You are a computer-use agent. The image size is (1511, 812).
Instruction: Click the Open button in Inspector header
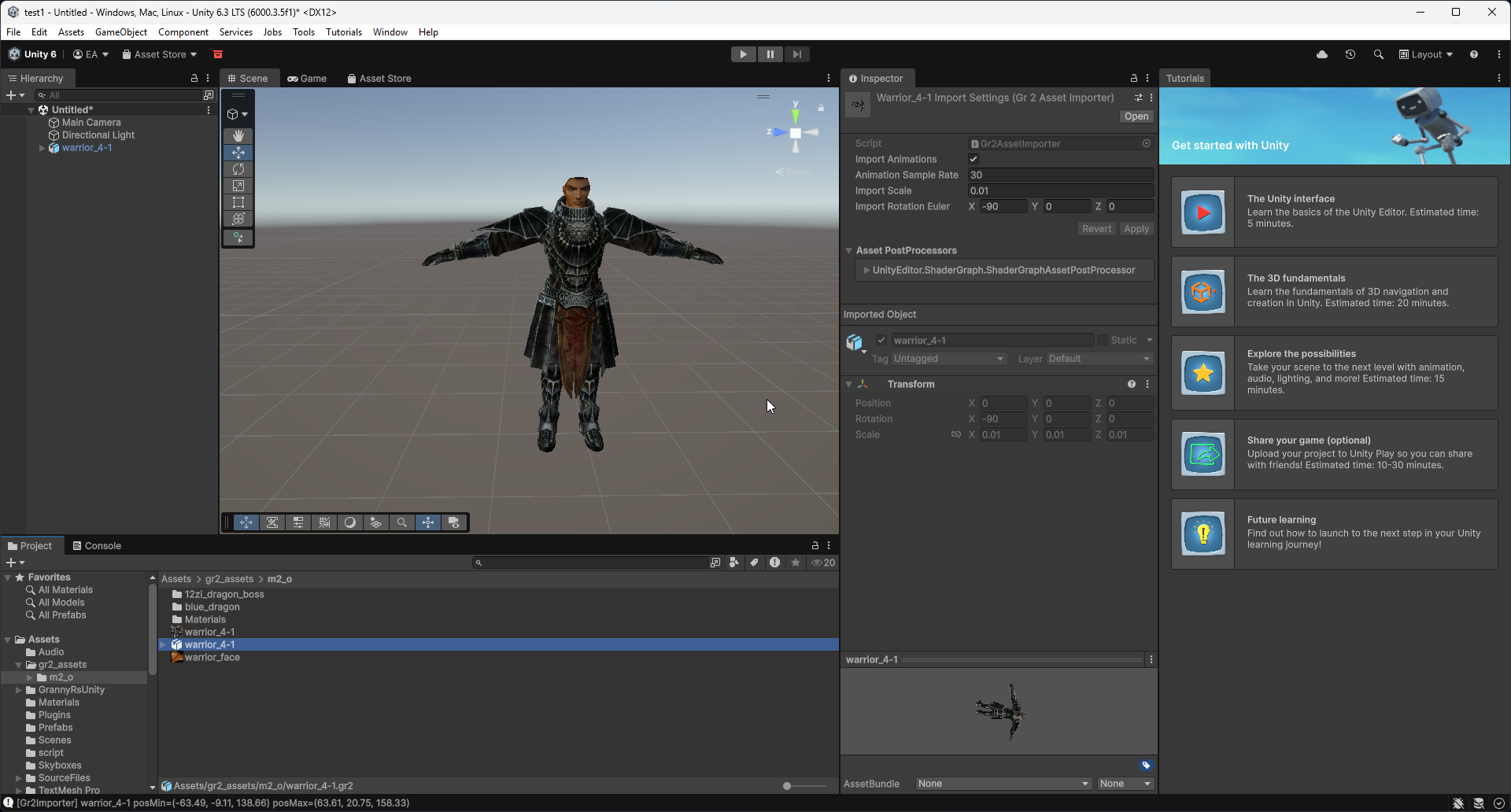pyautogui.click(x=1136, y=116)
